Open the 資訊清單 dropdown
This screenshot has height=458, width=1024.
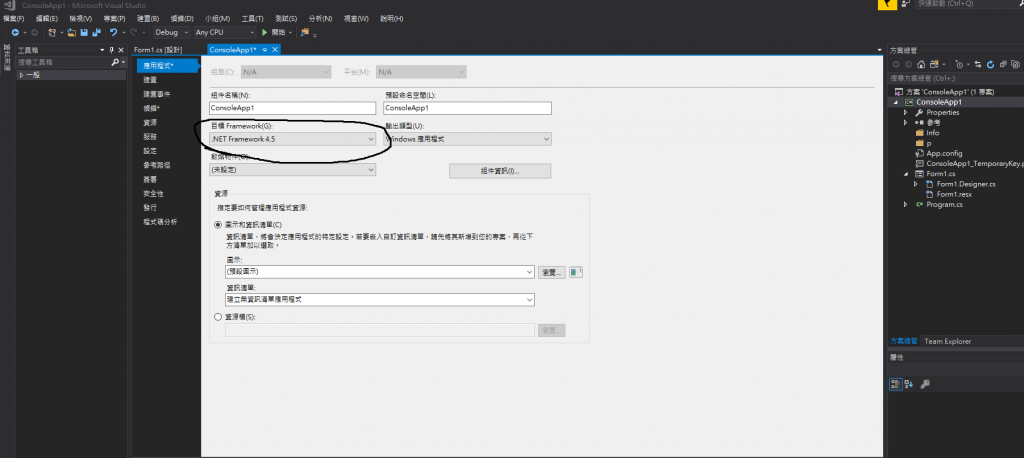tap(379, 299)
